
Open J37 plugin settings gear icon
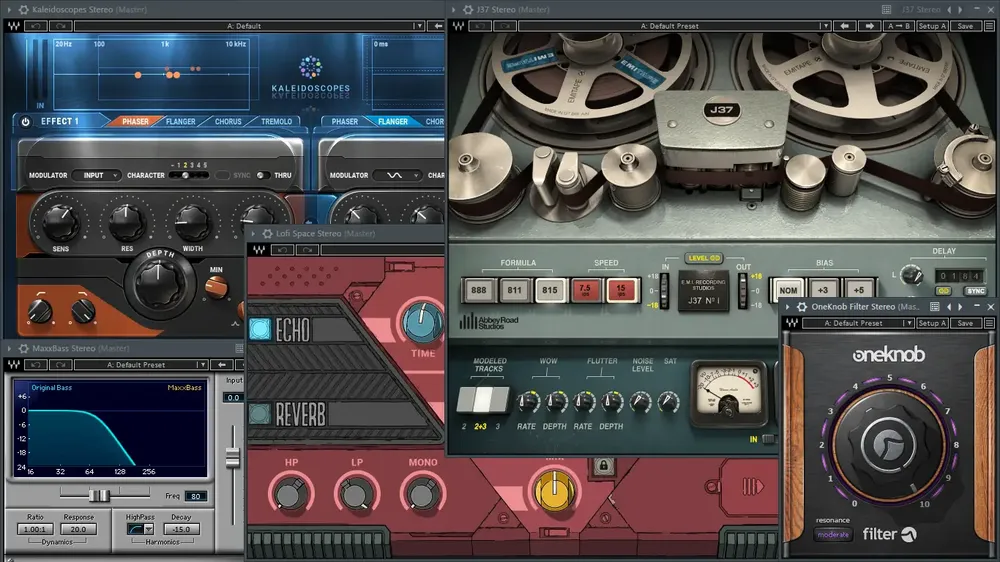click(x=468, y=10)
